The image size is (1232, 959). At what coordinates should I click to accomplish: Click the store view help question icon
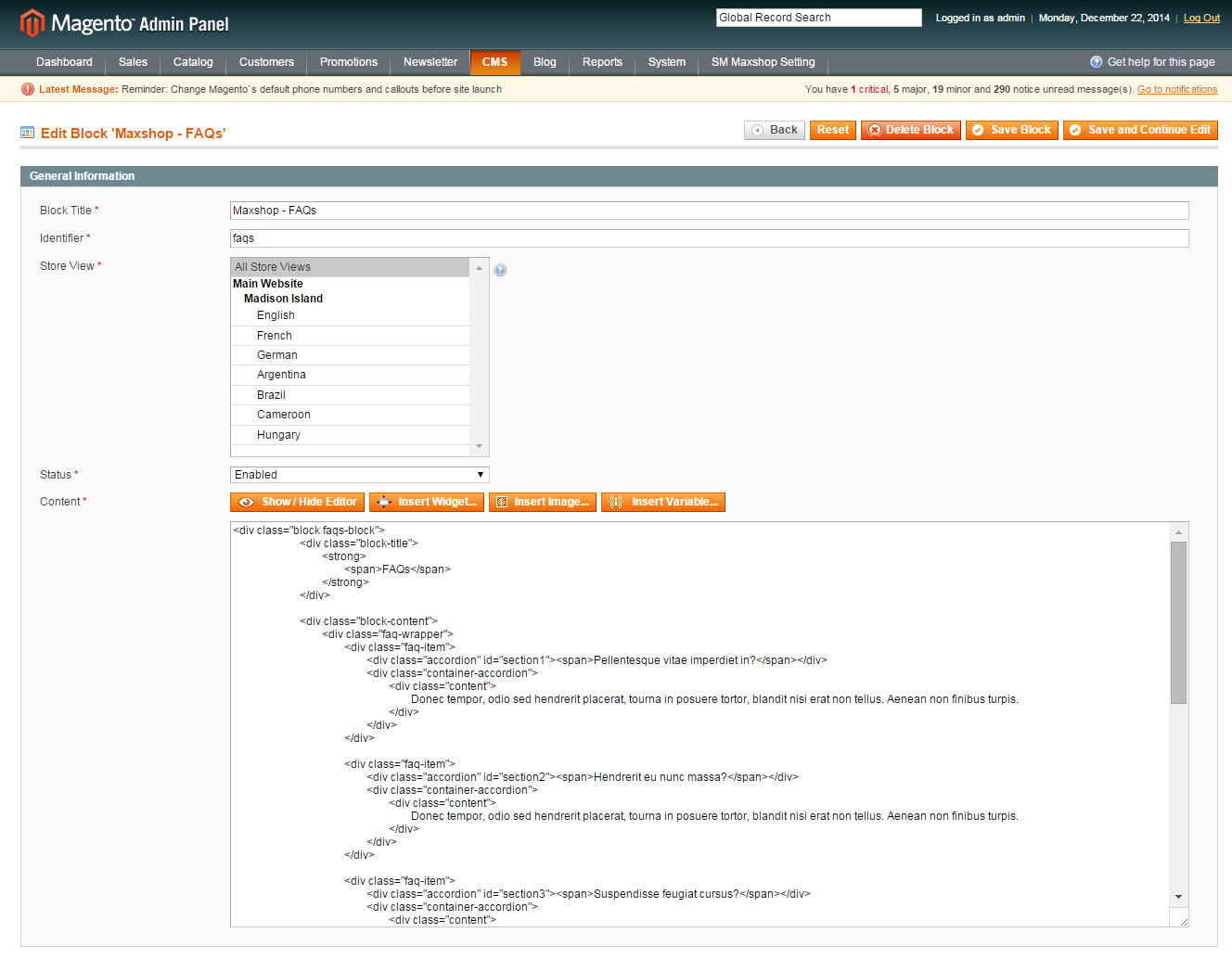pos(500,270)
